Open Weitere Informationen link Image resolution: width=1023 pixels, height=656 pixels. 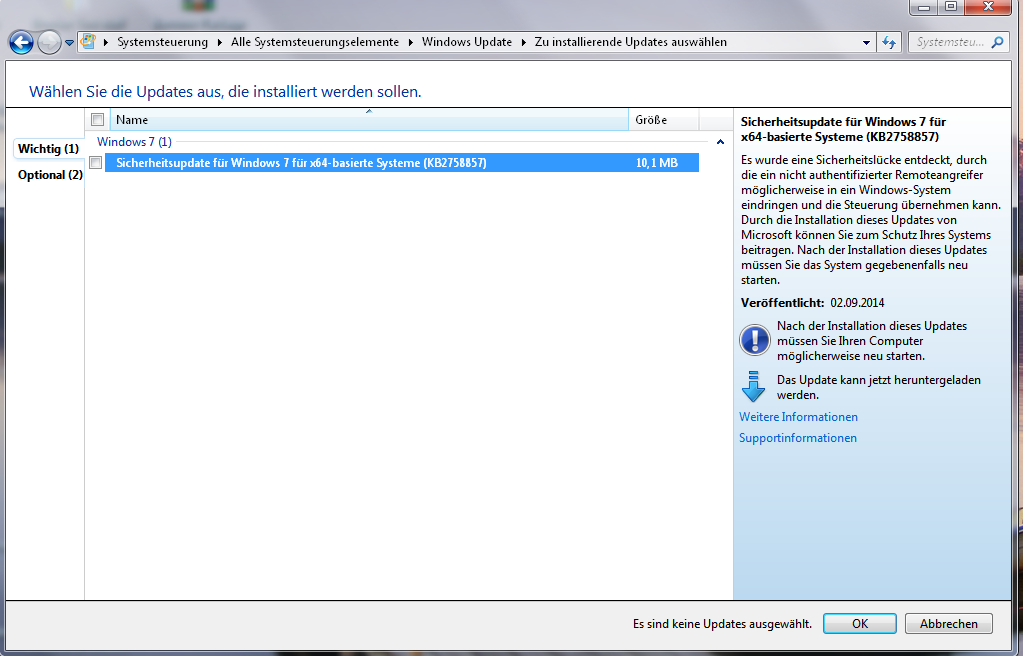tap(799, 417)
